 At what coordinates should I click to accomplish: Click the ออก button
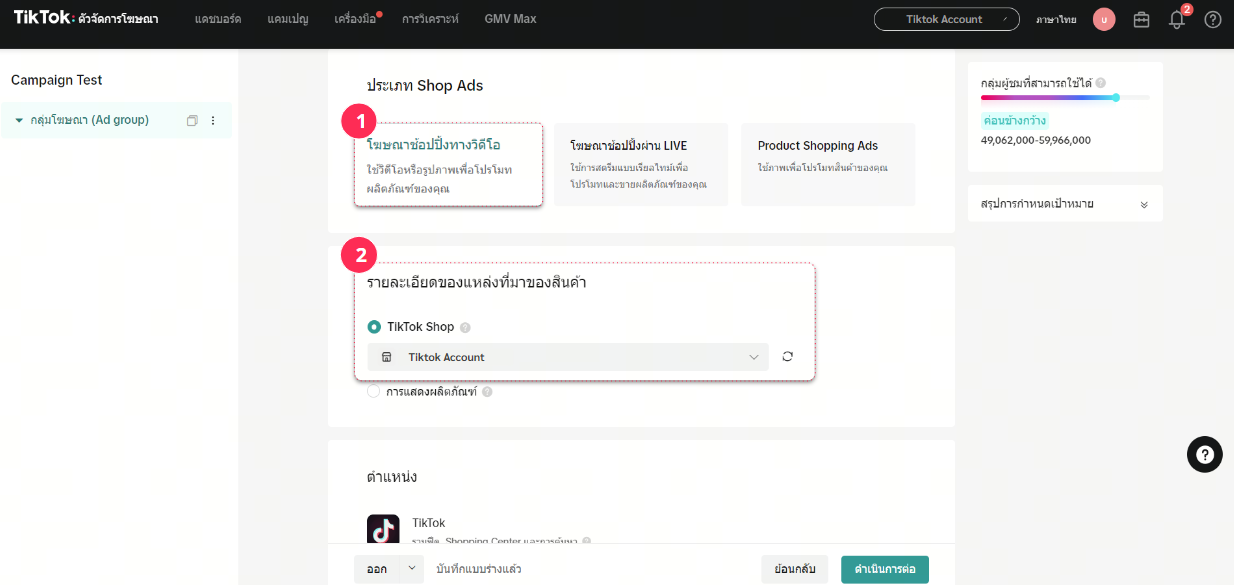coord(377,569)
